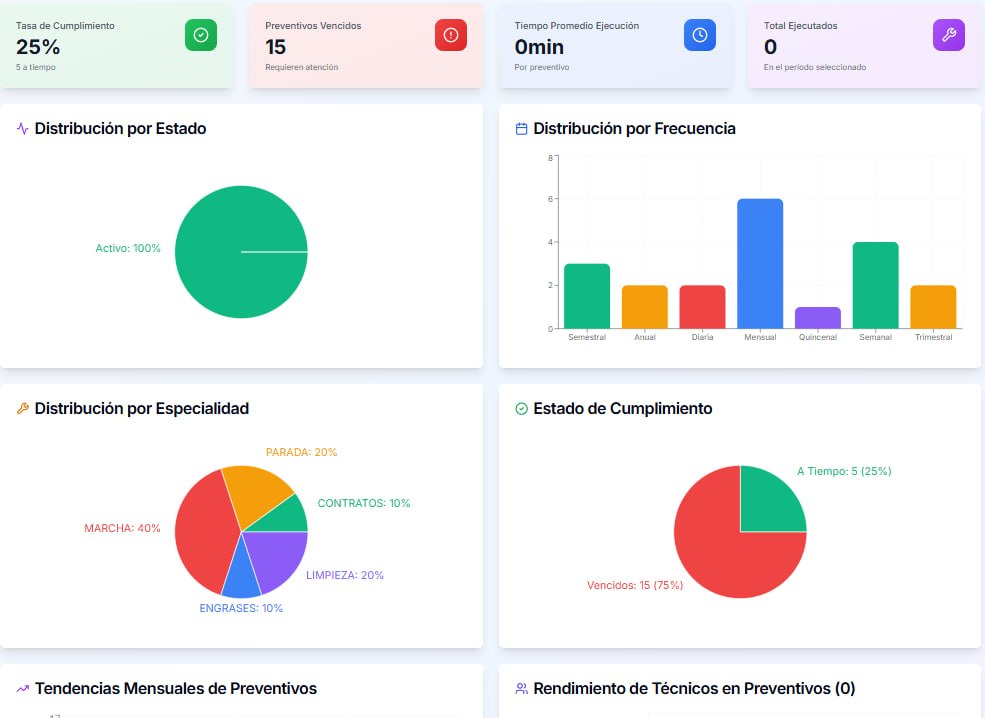Viewport: 985px width, 718px height.
Task: Select the green Semanal bar
Action: (876, 285)
